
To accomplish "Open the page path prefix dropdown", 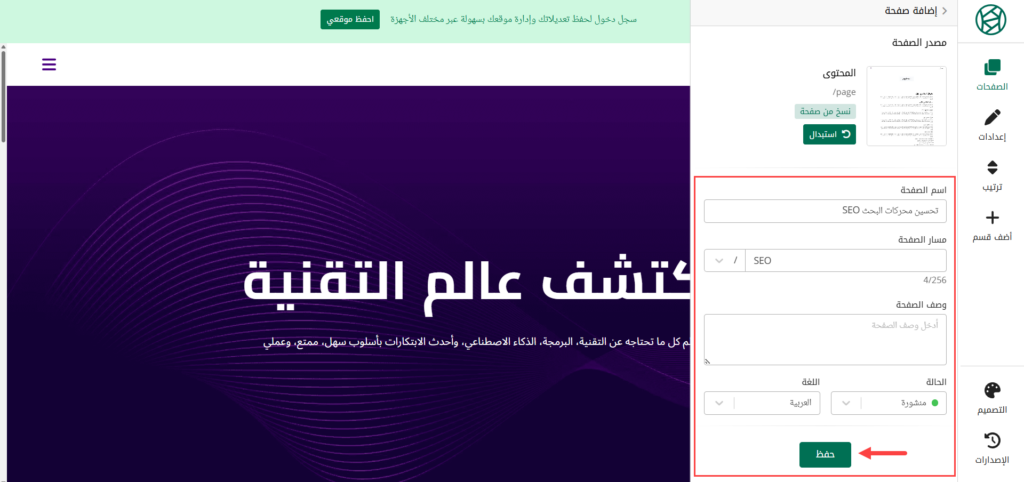I will coord(719,260).
